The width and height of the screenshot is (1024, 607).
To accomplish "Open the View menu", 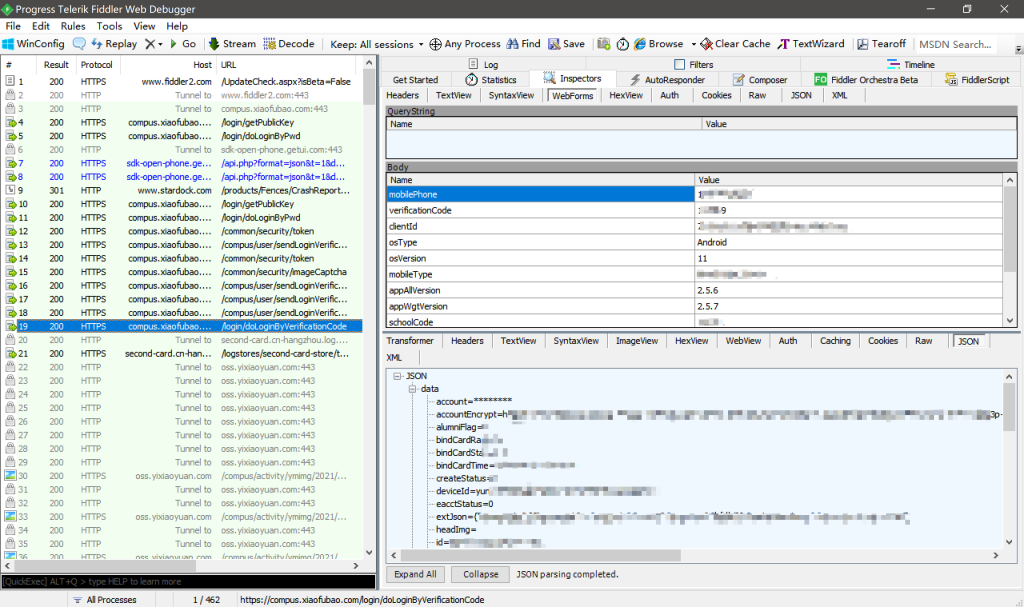I will tap(144, 26).
